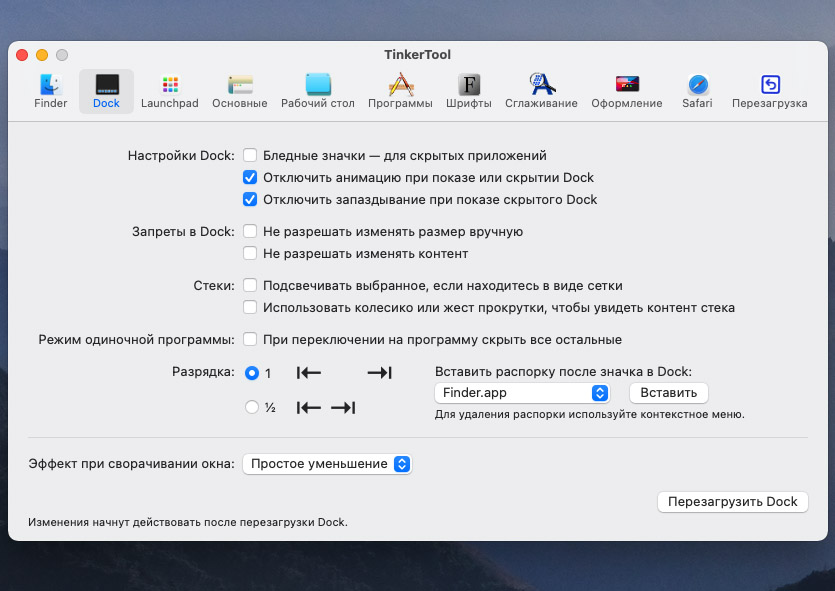
Task: Click the TinkerTool window title
Action: click(418, 54)
